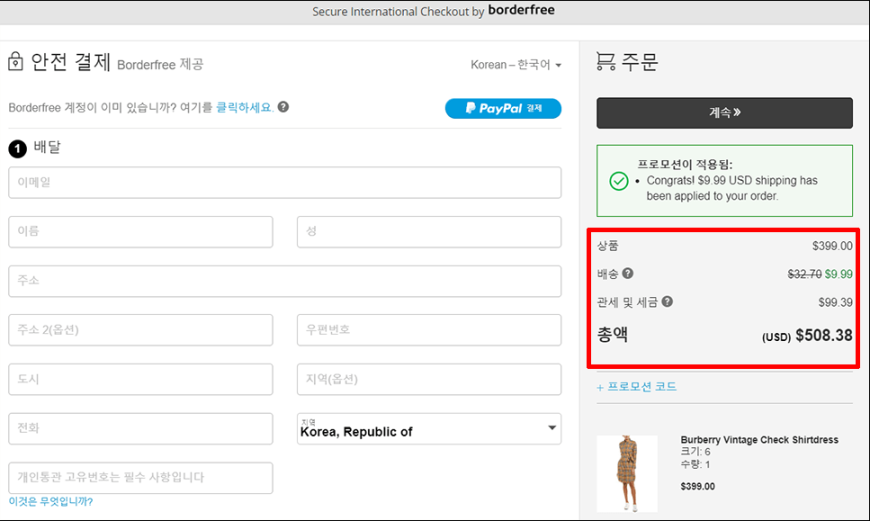Open the Korea, Republic of region dropdown
The width and height of the screenshot is (870, 521).
point(429,428)
